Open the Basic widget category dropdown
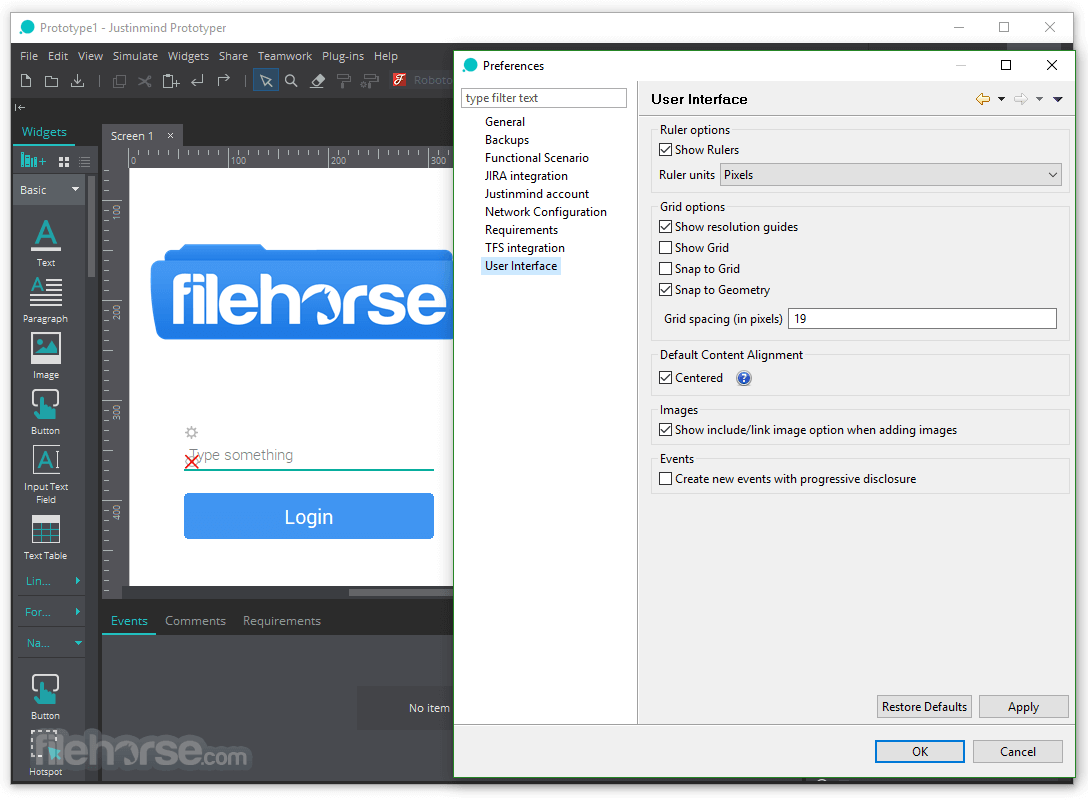The height and width of the screenshot is (801, 1088). (x=49, y=189)
